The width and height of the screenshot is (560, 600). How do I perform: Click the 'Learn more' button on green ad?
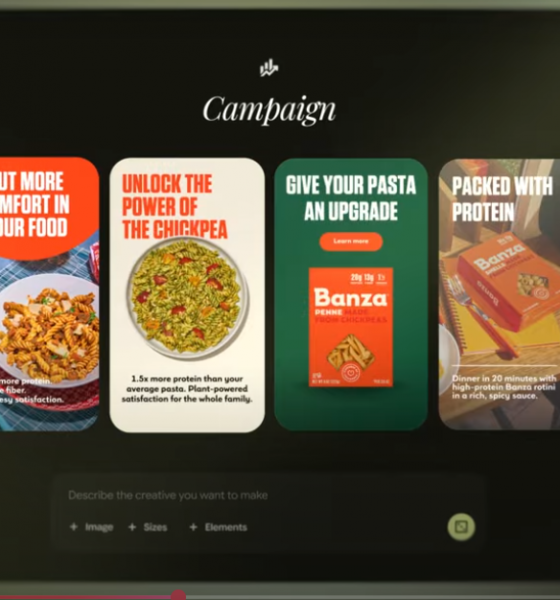351,241
